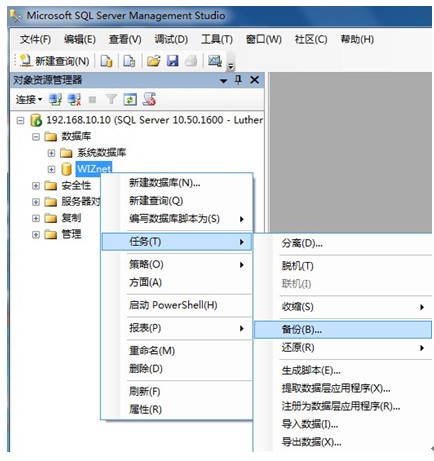The height and width of the screenshot is (461, 434).
Task: Choose 刷新(F) in context menu
Action: (x=177, y=391)
